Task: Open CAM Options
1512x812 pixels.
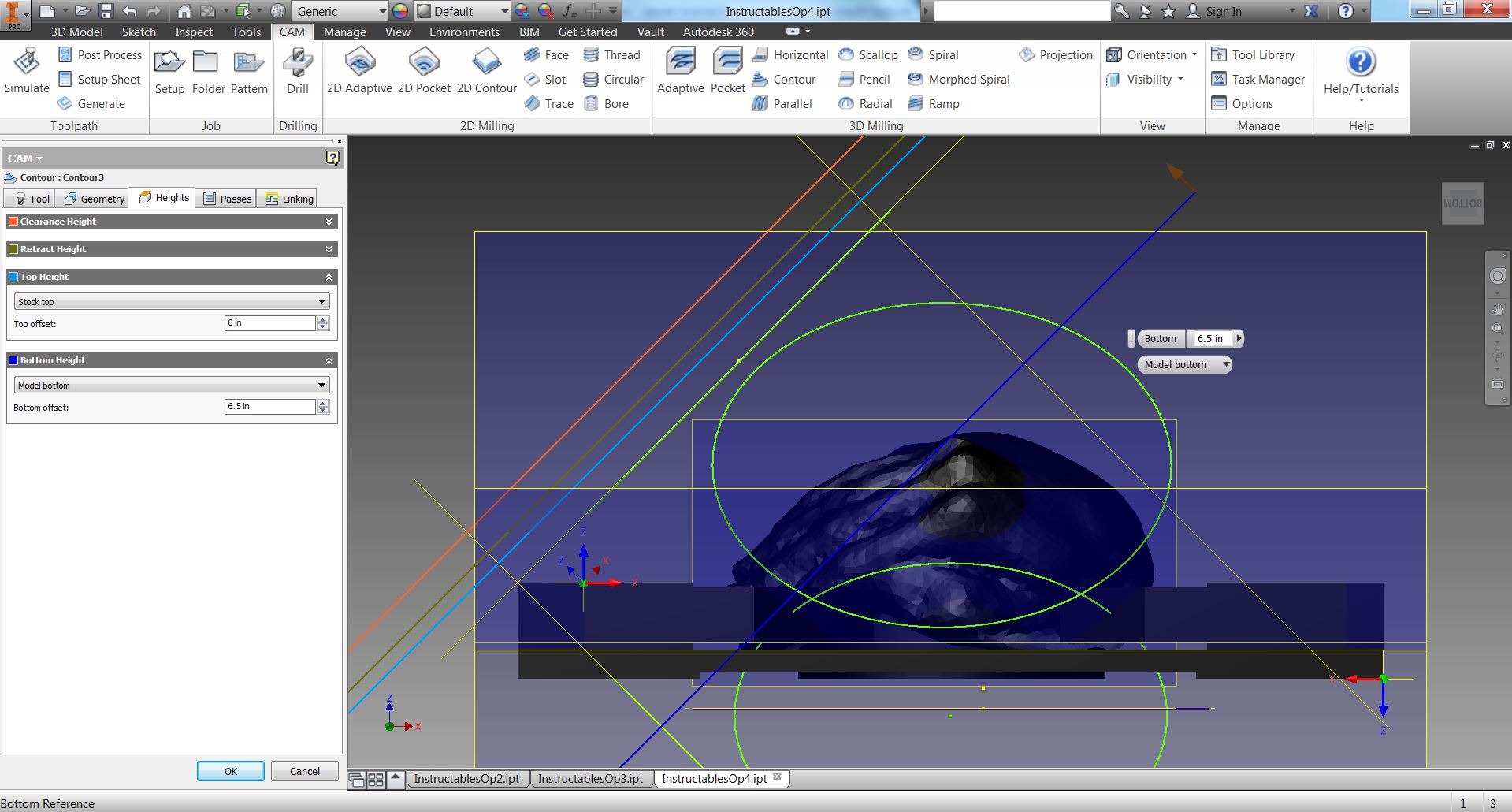Action: tap(1243, 104)
